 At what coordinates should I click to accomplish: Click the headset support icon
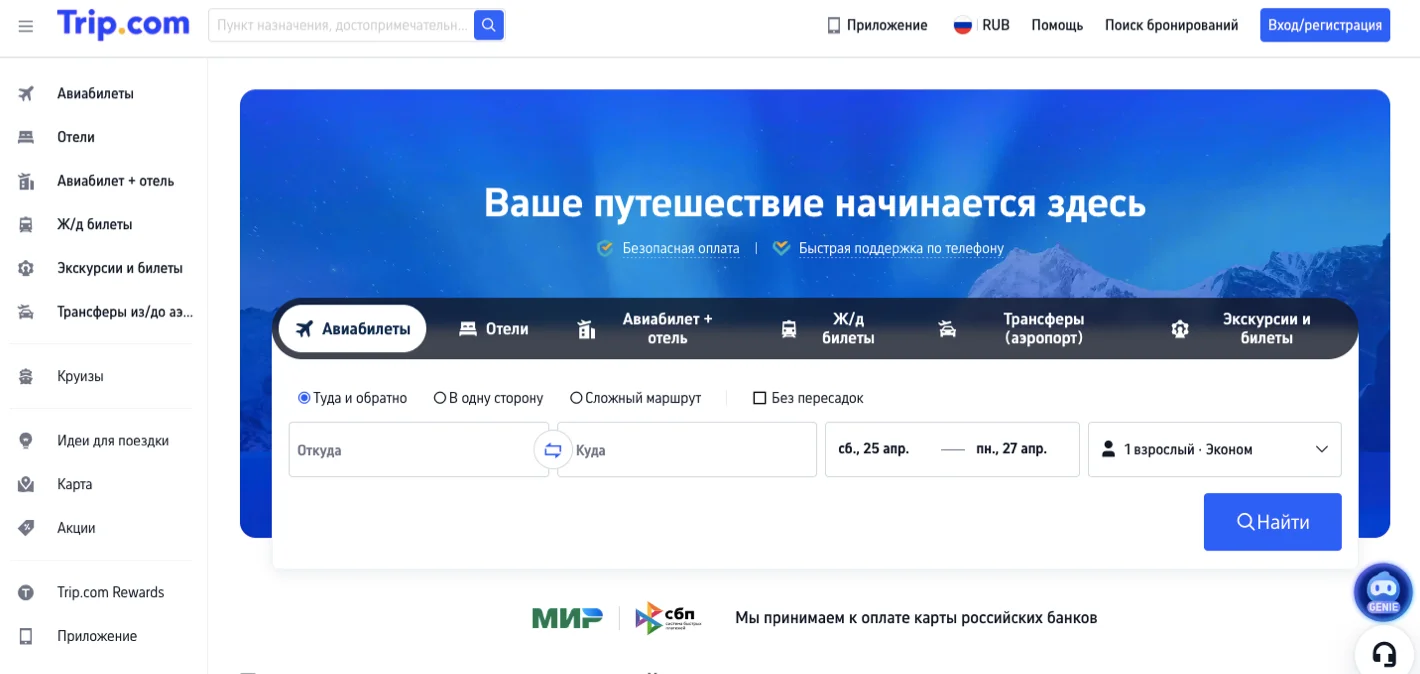pyautogui.click(x=1384, y=653)
